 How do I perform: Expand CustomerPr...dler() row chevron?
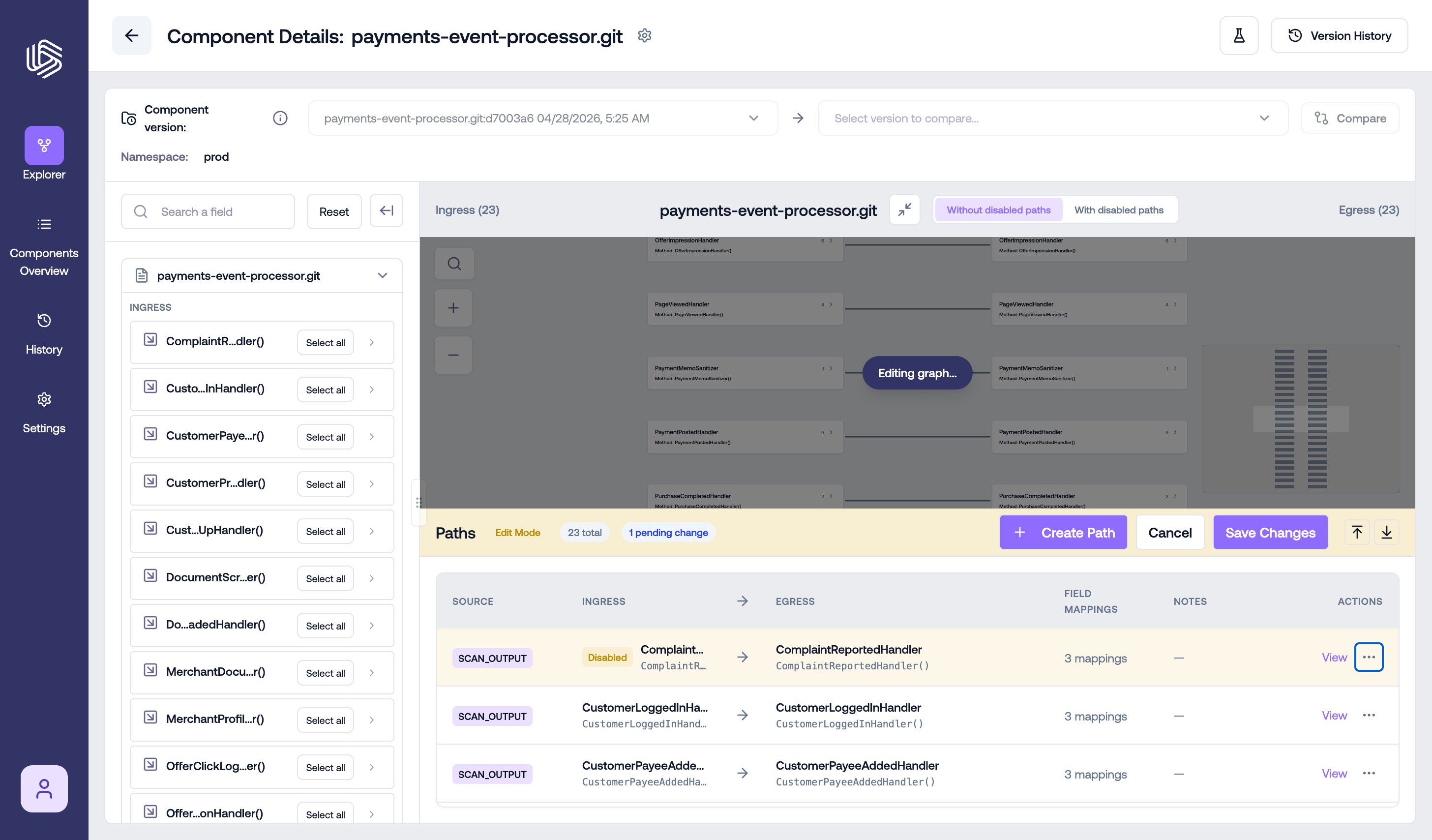pos(372,483)
